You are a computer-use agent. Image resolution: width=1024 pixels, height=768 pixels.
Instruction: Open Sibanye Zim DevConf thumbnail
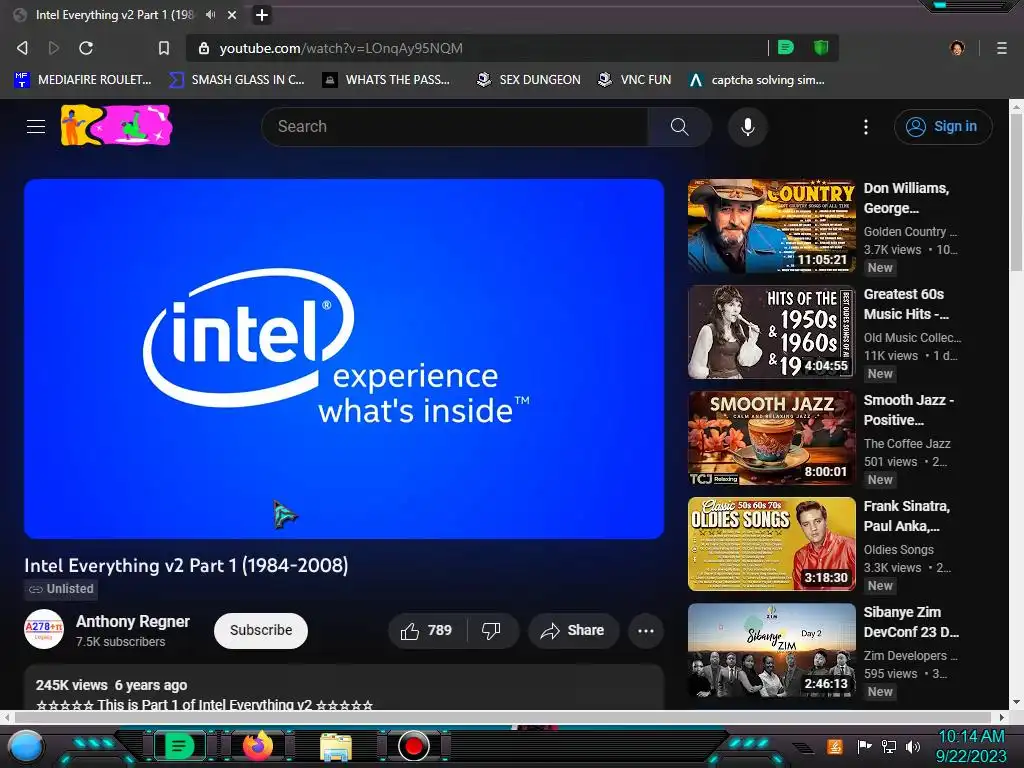(x=772, y=650)
